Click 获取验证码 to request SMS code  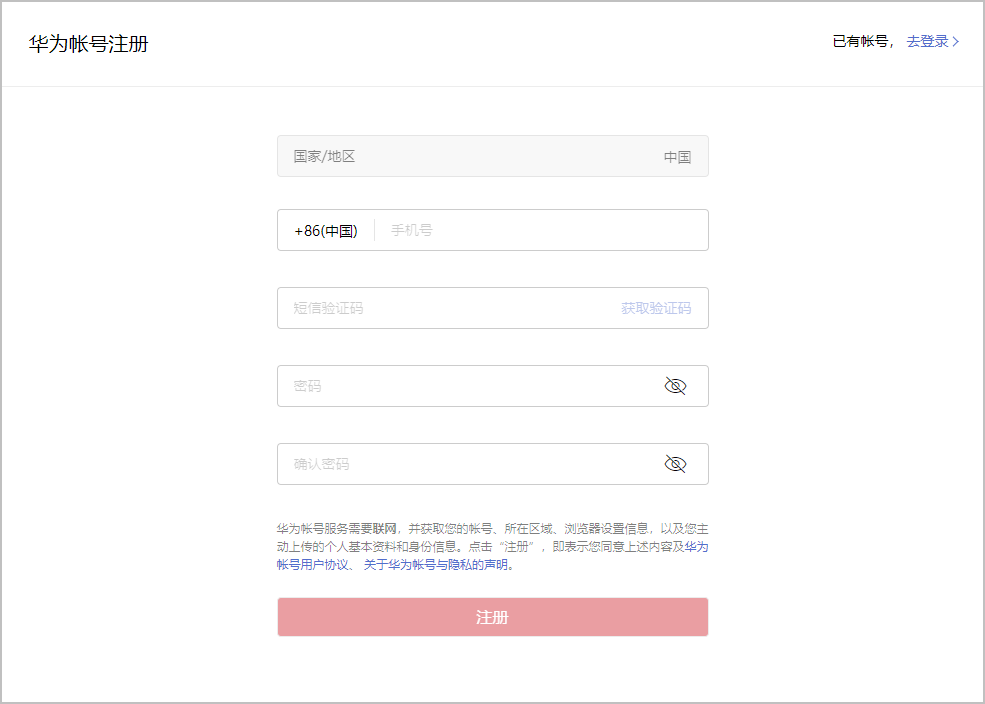656,308
